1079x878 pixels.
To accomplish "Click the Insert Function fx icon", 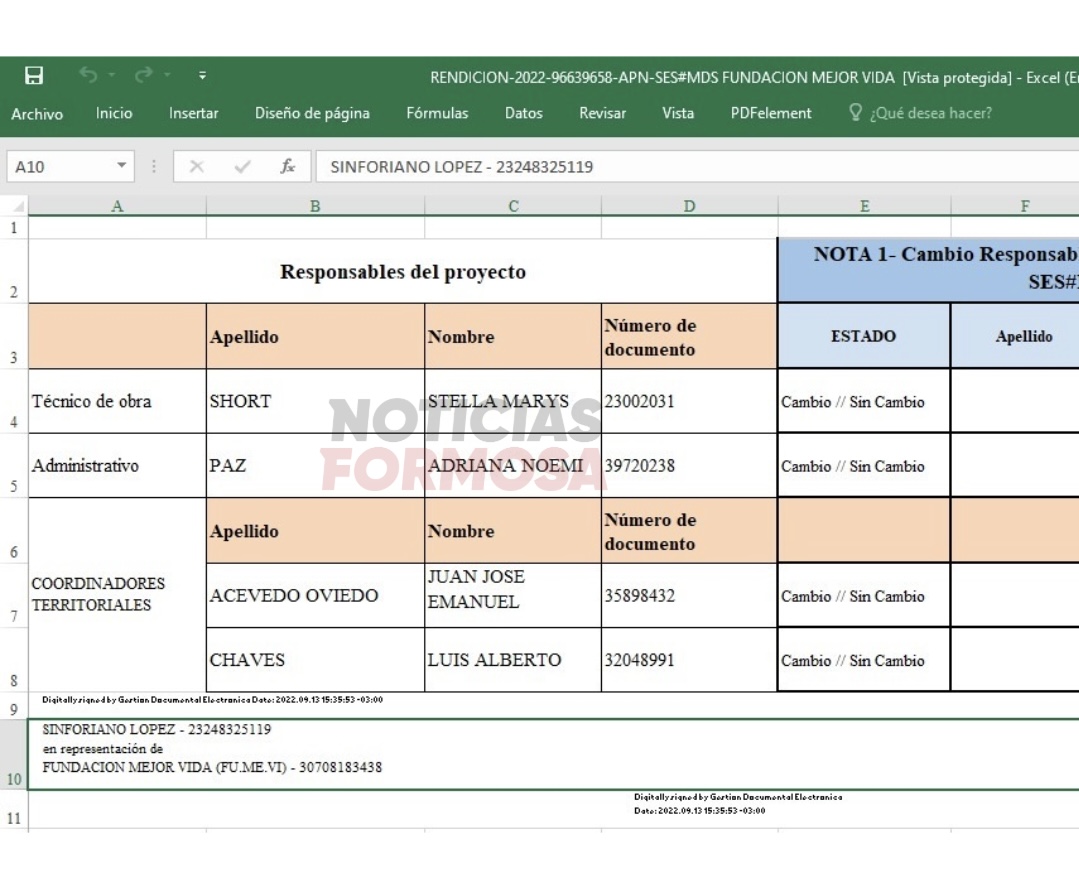I will click(288, 167).
